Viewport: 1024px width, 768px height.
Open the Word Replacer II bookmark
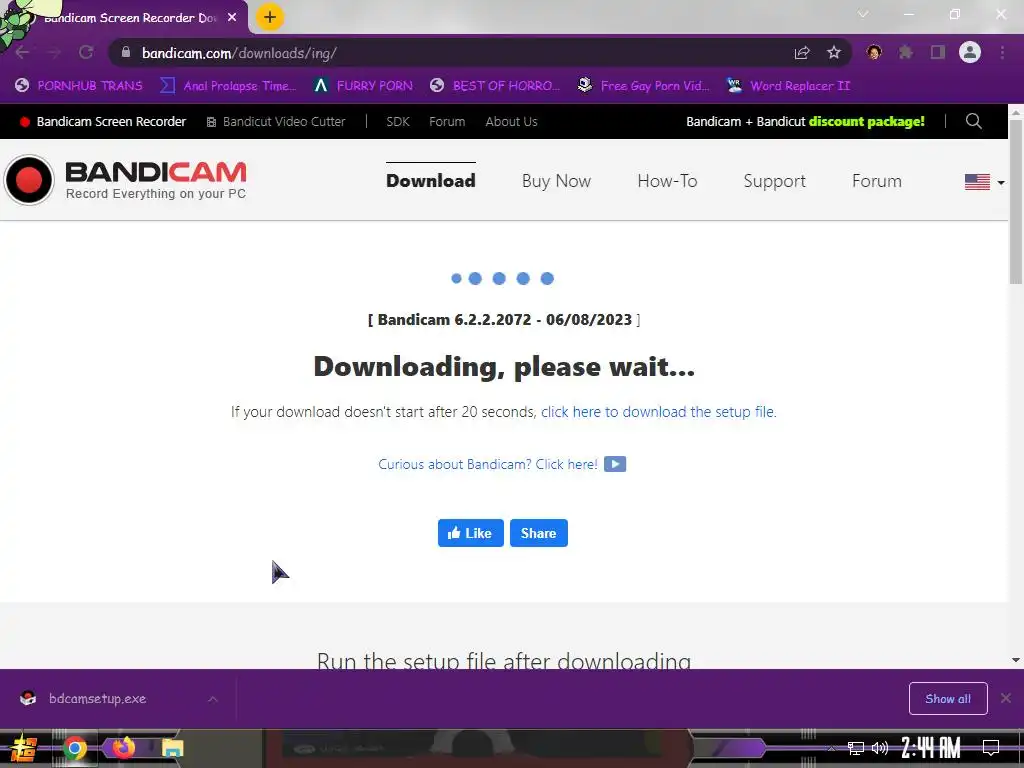tap(789, 86)
